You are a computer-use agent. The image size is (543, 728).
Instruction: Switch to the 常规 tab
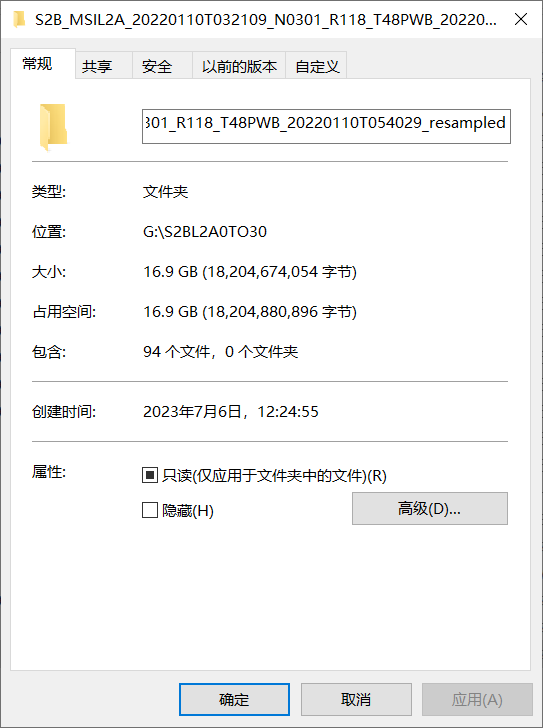point(43,64)
